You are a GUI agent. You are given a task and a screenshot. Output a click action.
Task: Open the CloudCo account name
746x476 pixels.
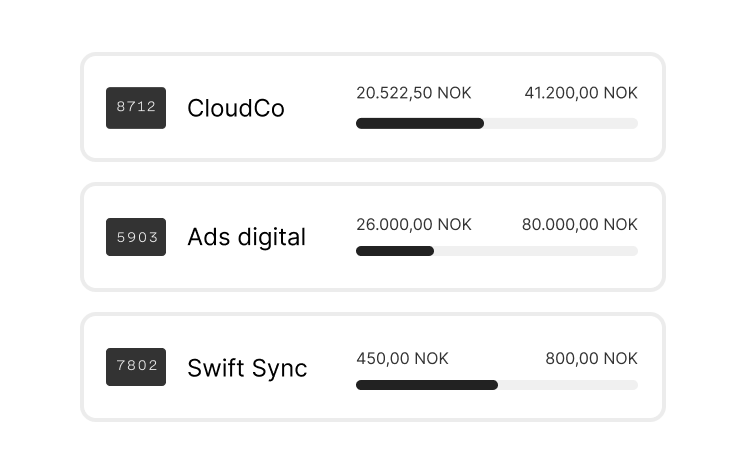236,108
